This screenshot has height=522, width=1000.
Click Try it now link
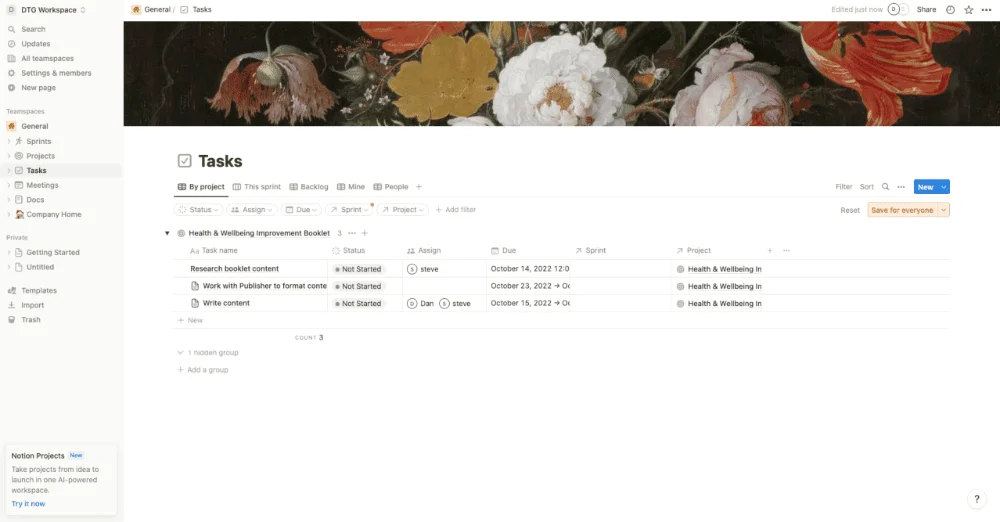point(28,504)
